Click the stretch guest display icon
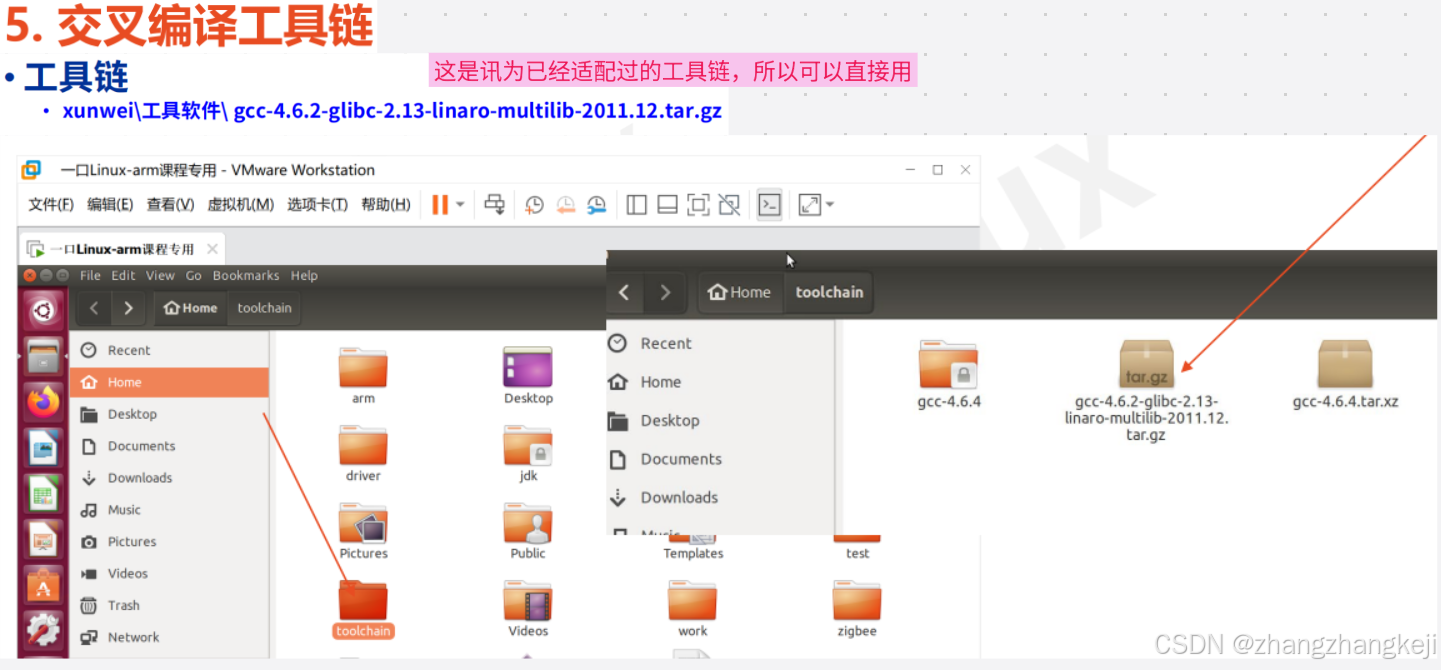Viewport: 1441px width, 670px height. click(810, 205)
